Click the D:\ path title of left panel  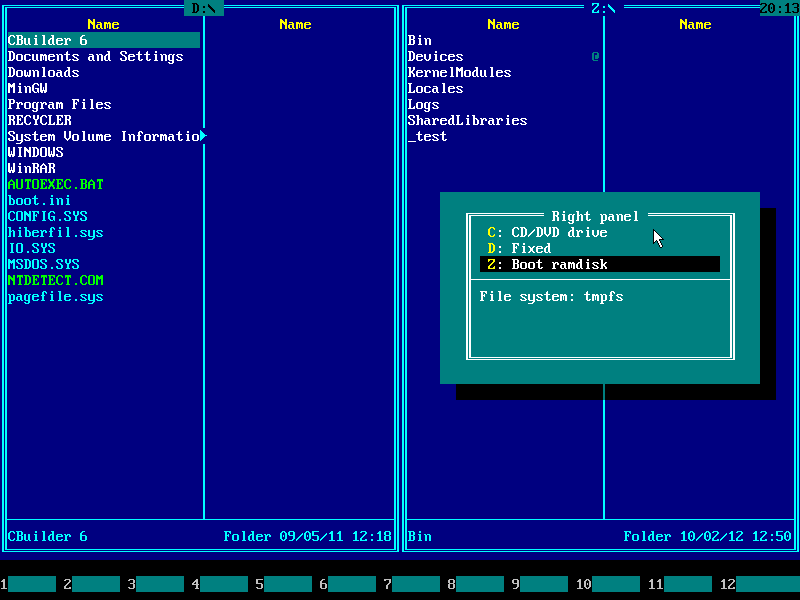coord(204,8)
